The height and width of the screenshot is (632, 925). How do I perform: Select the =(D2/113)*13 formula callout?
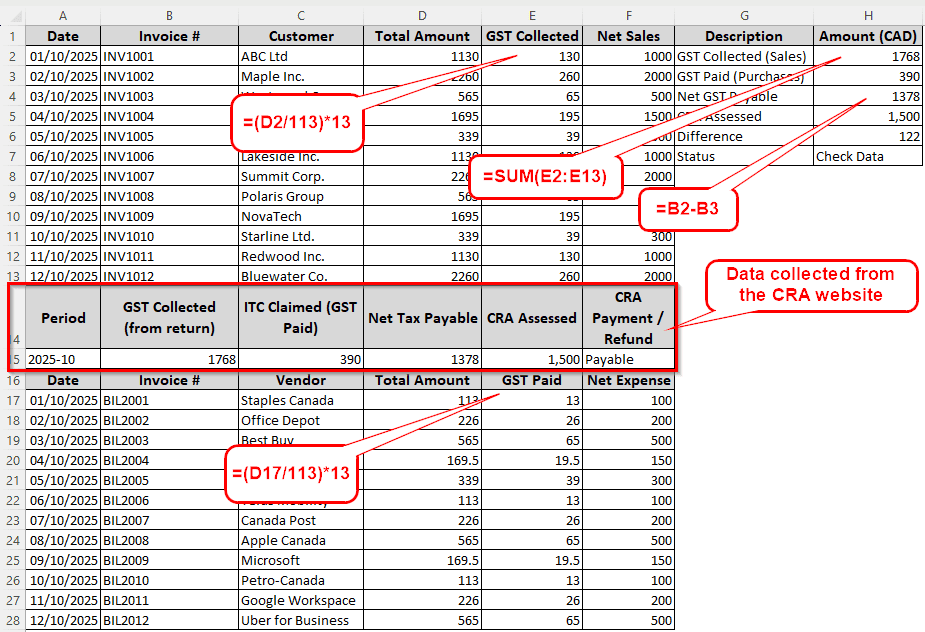pos(295,123)
